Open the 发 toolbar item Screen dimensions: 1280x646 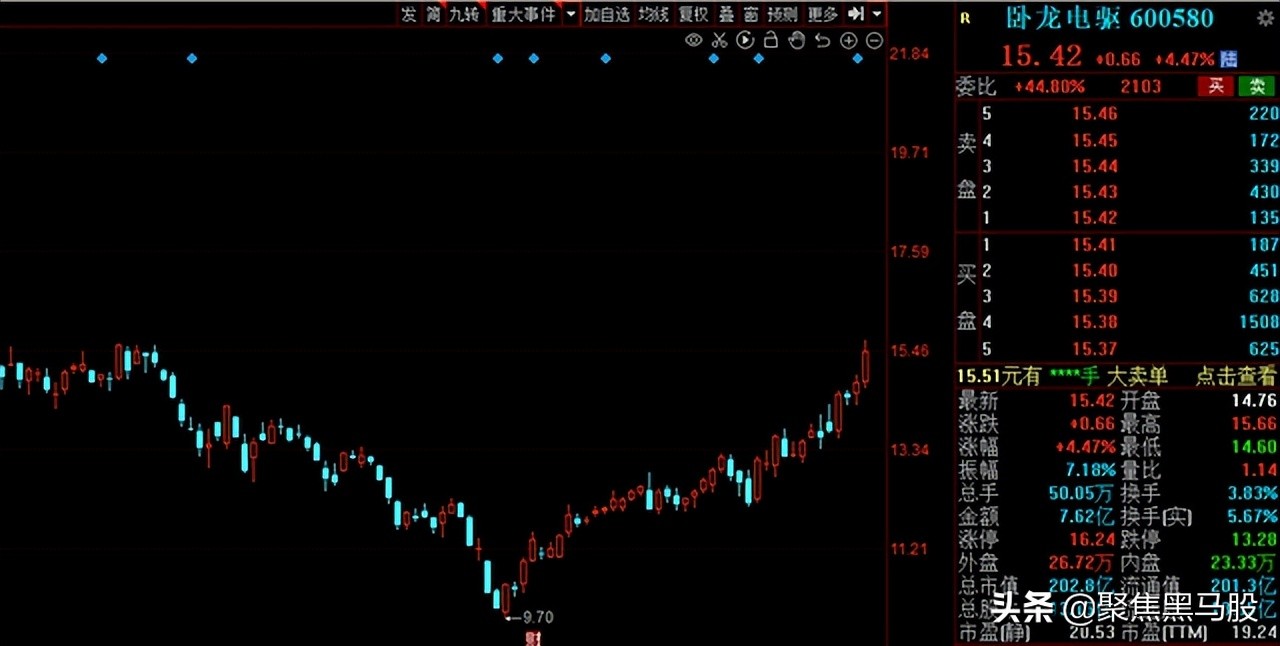(408, 14)
